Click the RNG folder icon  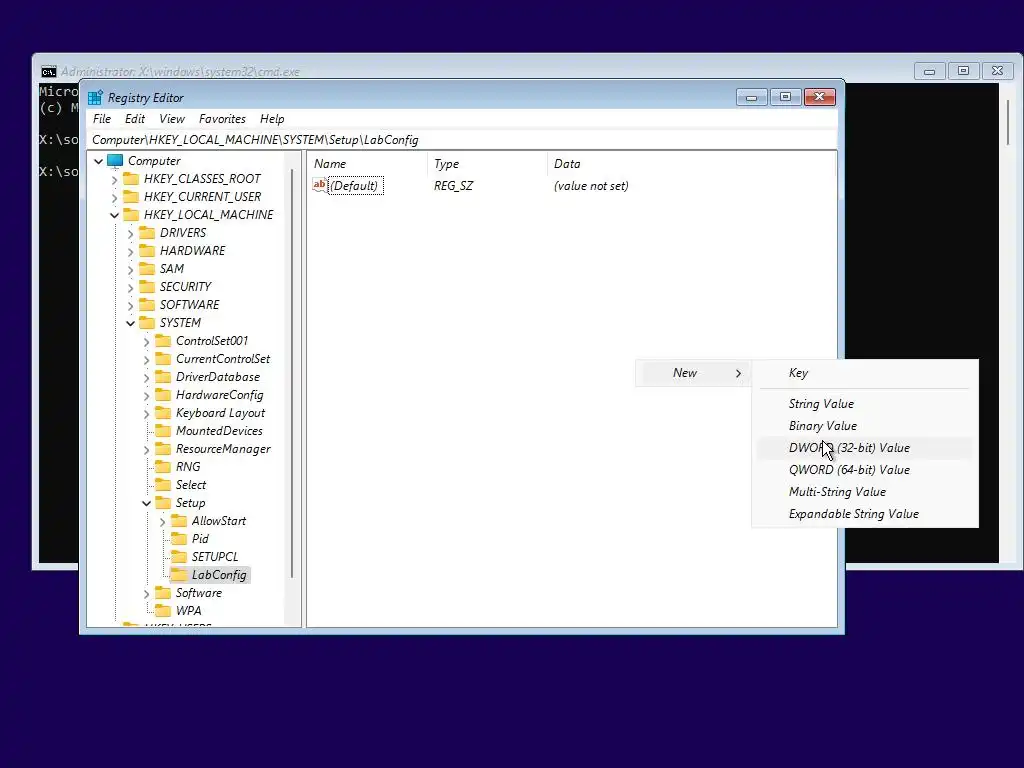click(x=163, y=467)
